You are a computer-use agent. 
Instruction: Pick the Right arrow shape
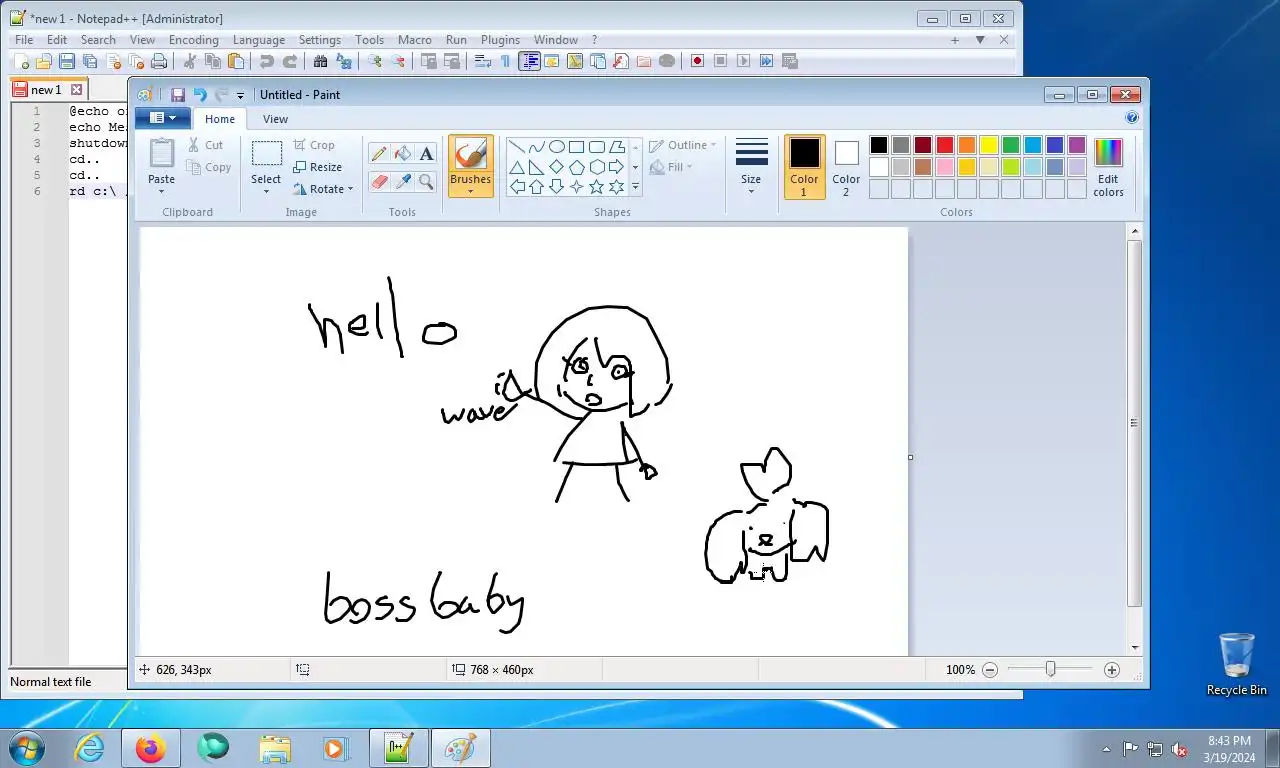(616, 167)
